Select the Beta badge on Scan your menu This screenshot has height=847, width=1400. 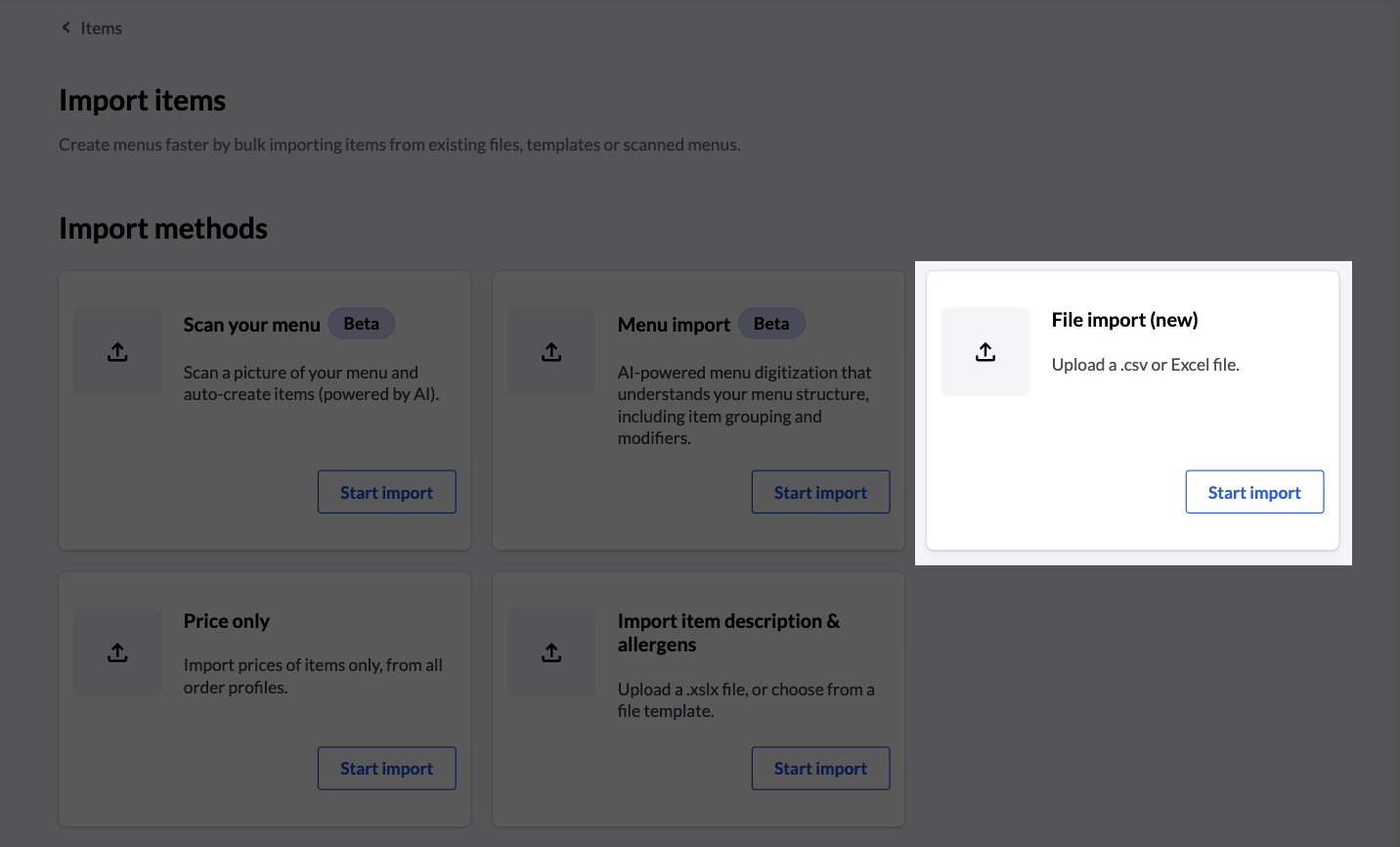point(361,323)
